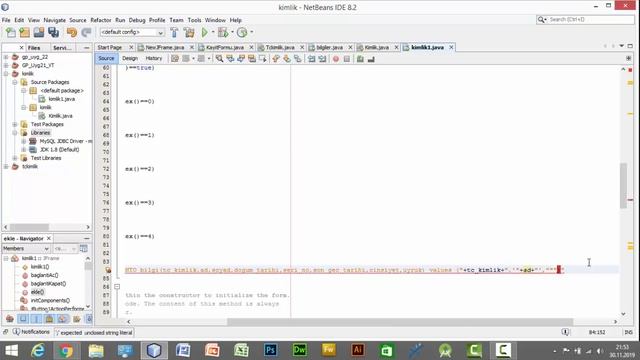Click the Save All toolbar icon
This screenshot has width=640, height=360.
tap(53, 32)
